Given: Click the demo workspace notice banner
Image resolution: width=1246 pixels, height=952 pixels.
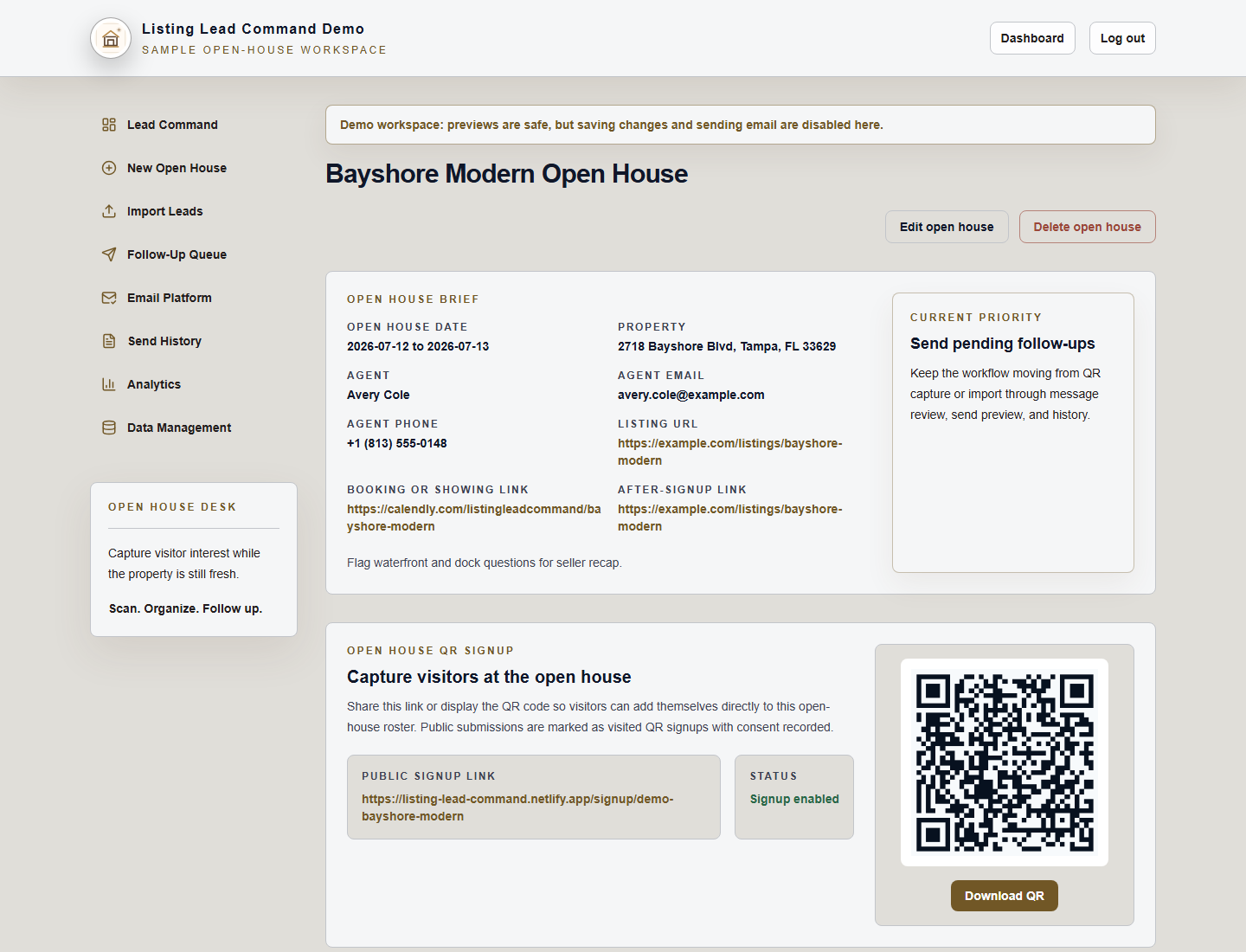Looking at the screenshot, I should coord(741,125).
